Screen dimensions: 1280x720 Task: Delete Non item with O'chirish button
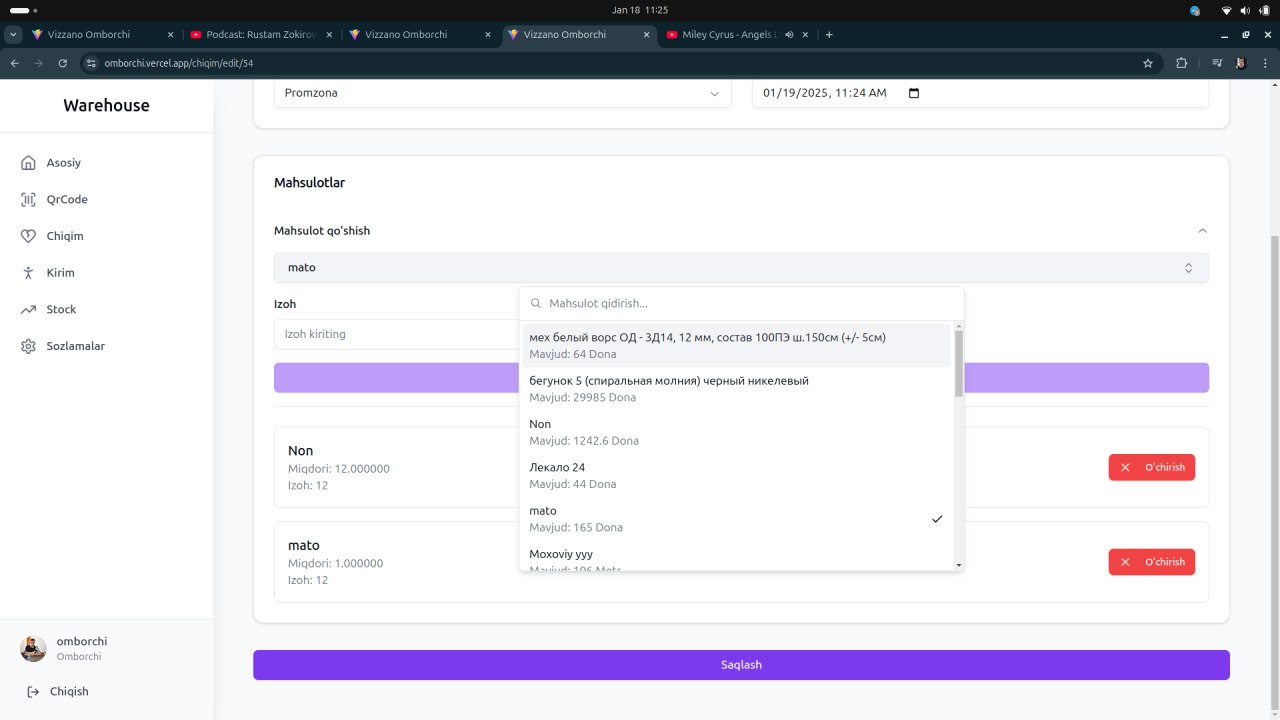pyautogui.click(x=1151, y=467)
